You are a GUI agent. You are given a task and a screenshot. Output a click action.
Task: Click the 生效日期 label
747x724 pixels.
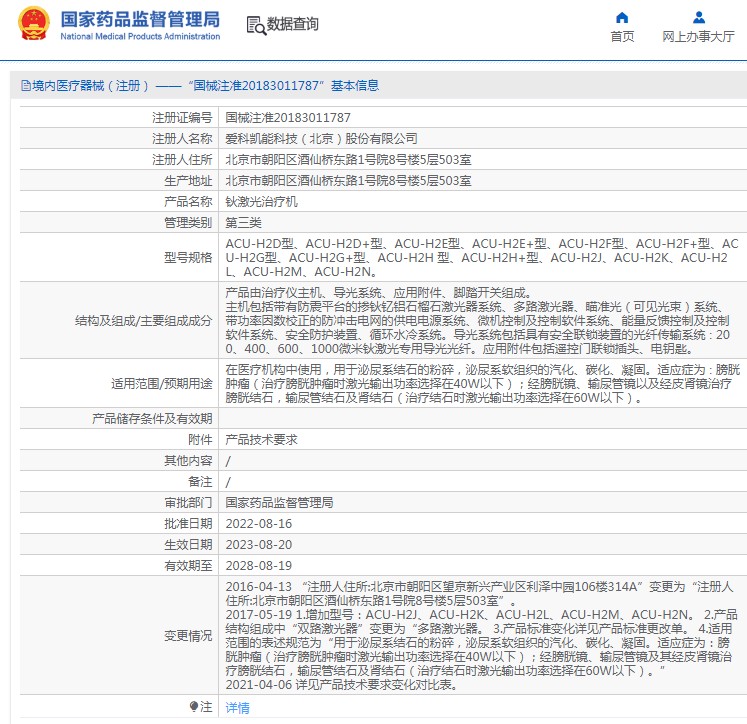188,544
